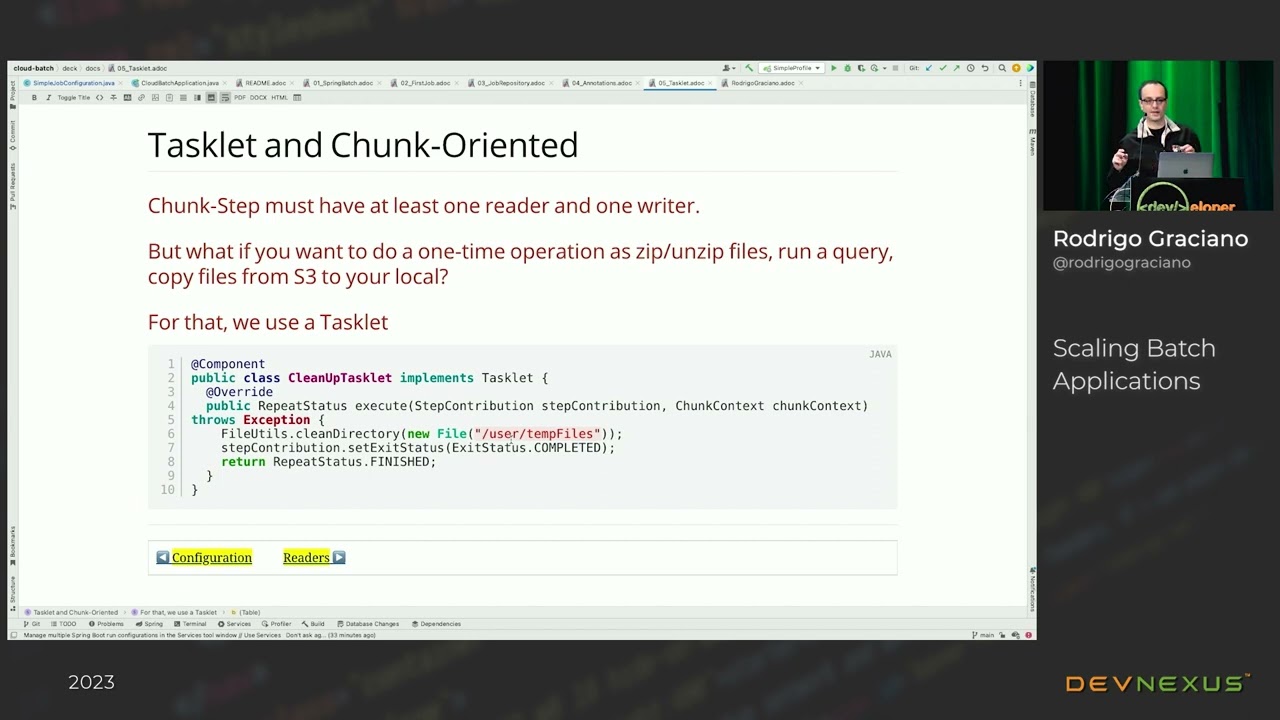
Task: Switch to preview-only editor layout
Action: 211,97
